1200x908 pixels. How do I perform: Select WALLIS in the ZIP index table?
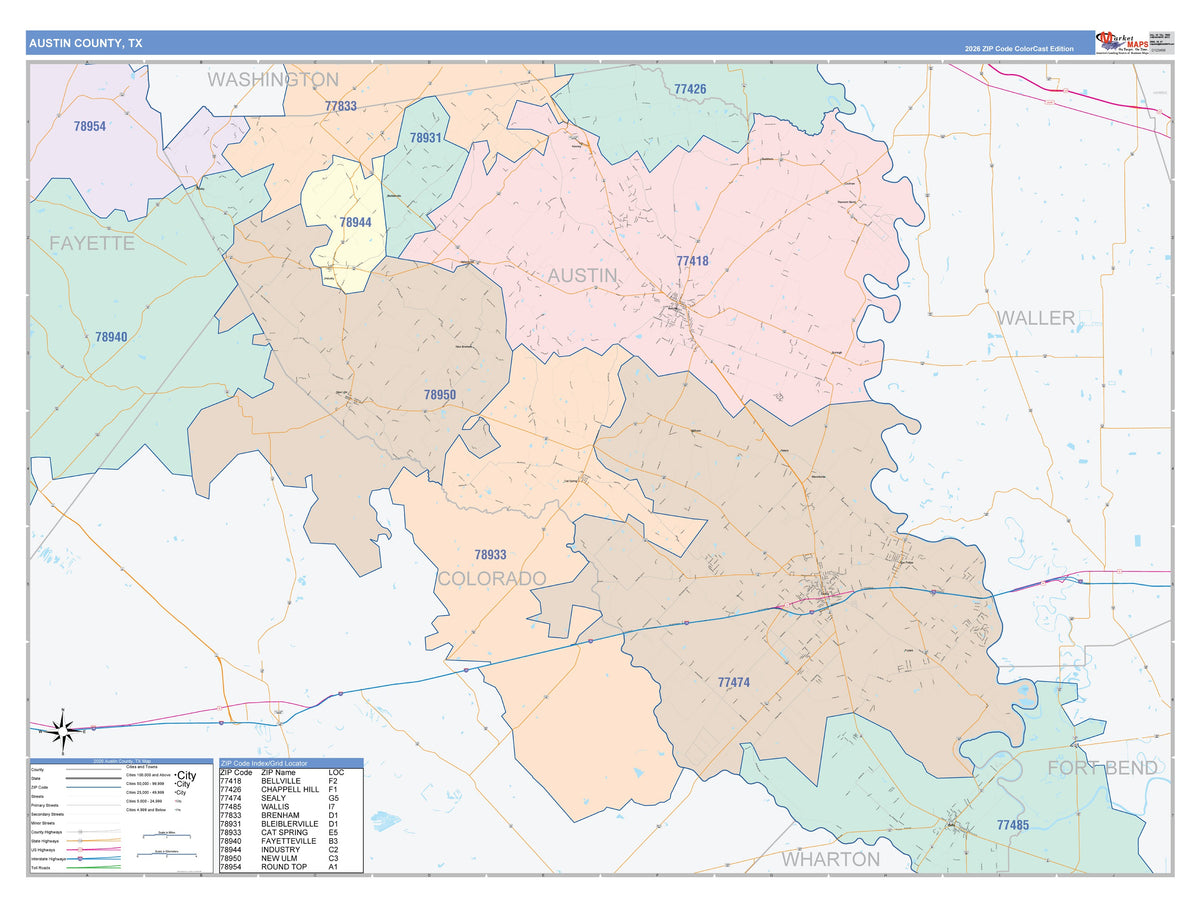coord(277,809)
